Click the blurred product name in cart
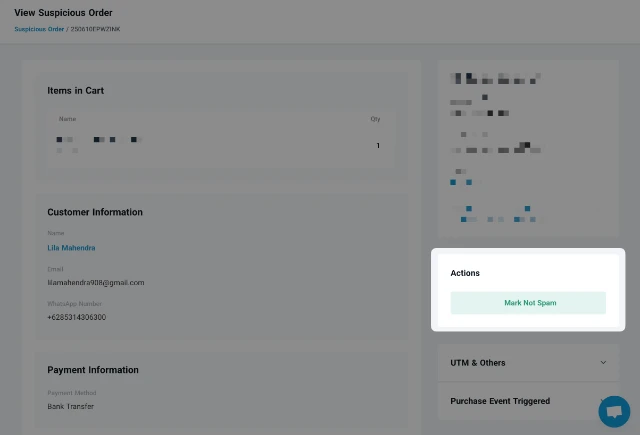 [x=99, y=145]
